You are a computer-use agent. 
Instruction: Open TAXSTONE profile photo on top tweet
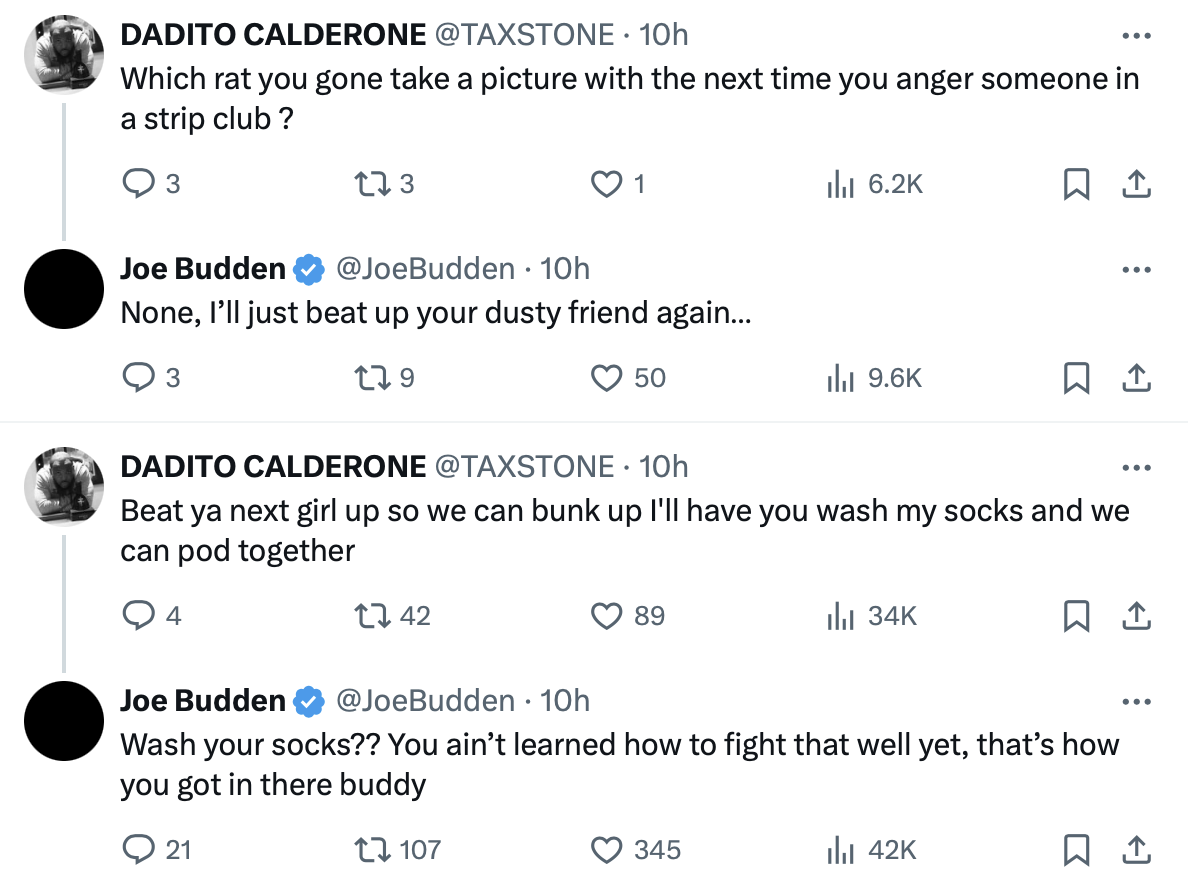pyautogui.click(x=64, y=54)
